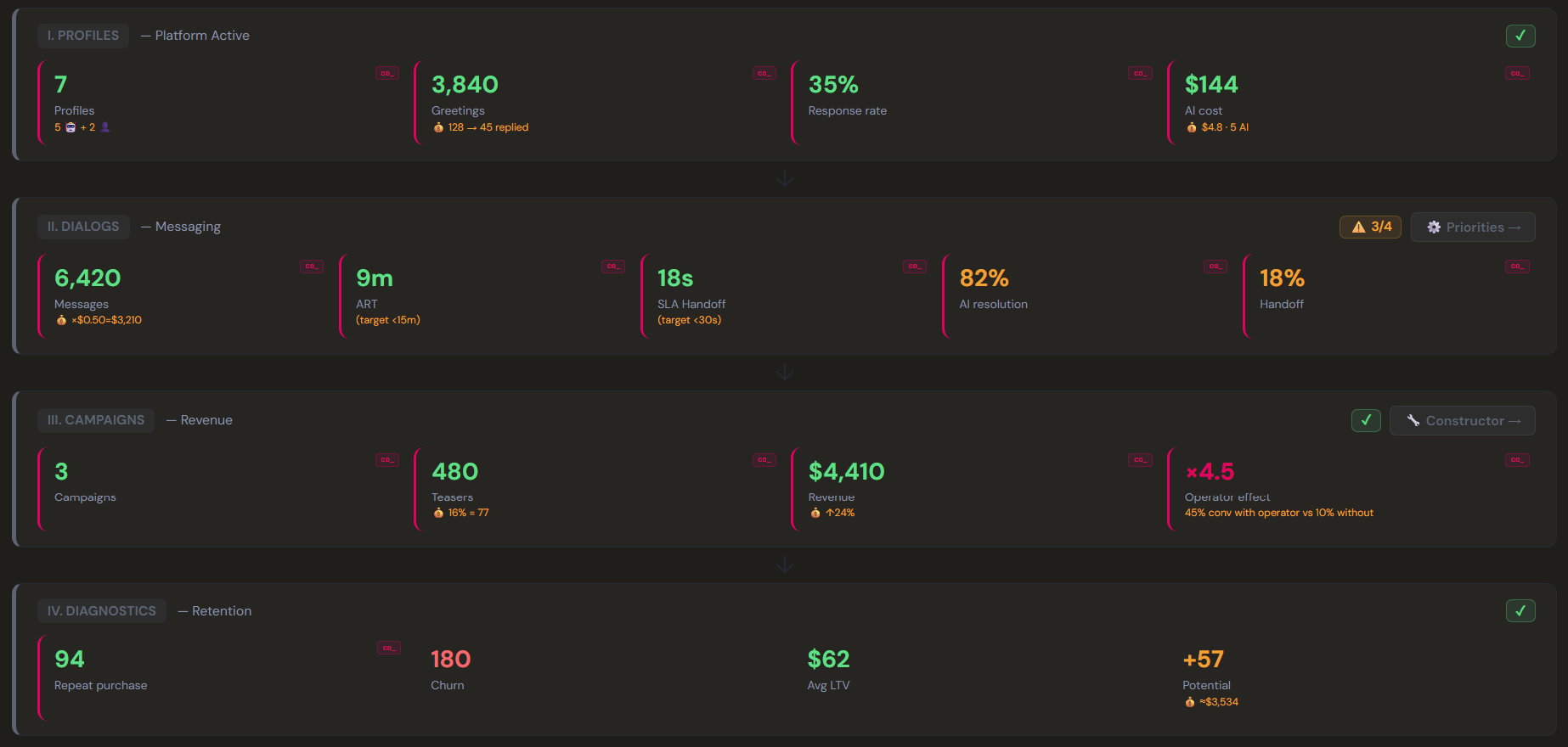Screen dimensions: 1568x747
Task: Click the co_ badge on Greetings card
Action: 764,73
